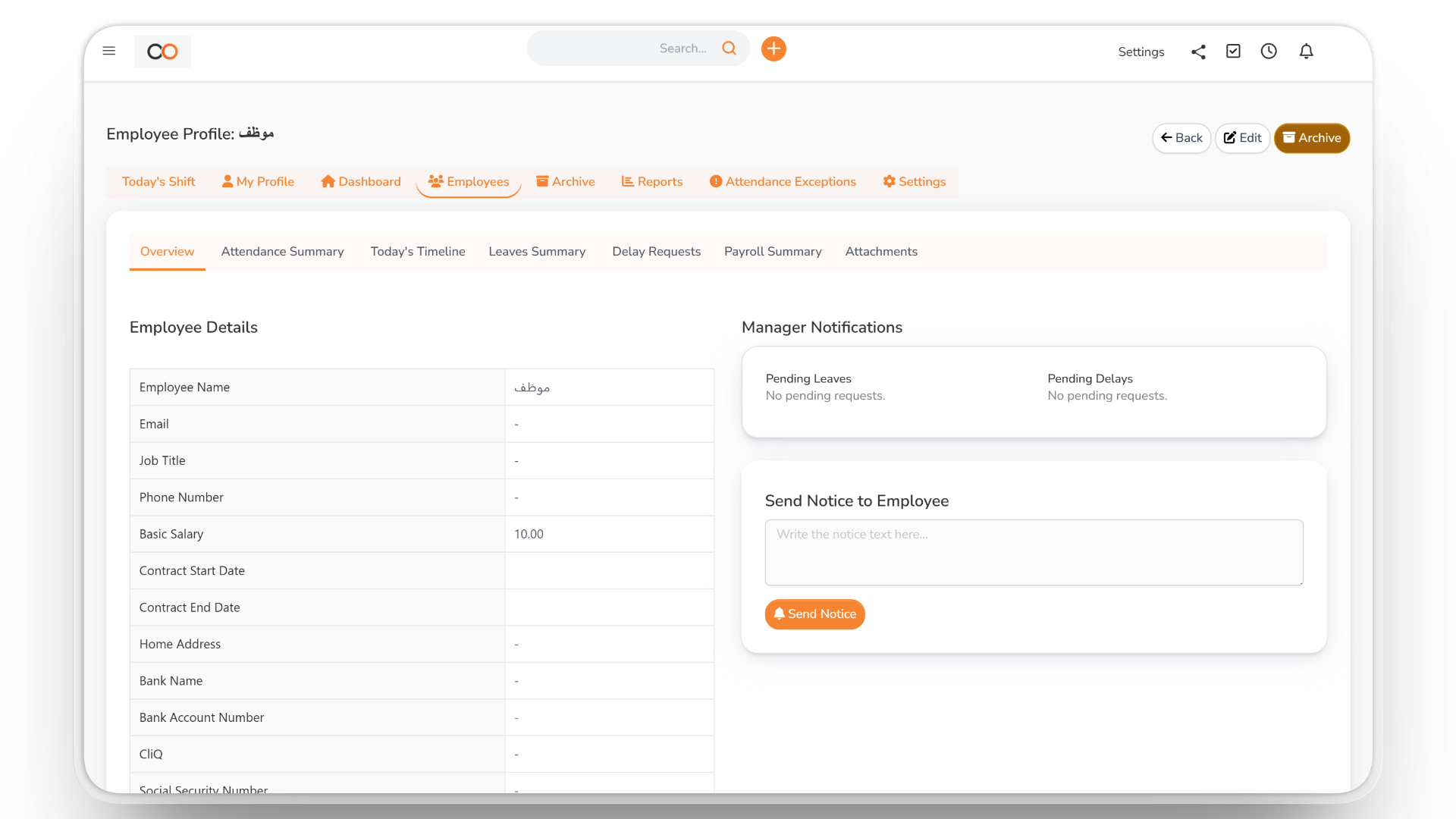Open the hamburger navigation menu
Viewport: 1456px width, 819px height.
pyautogui.click(x=109, y=51)
